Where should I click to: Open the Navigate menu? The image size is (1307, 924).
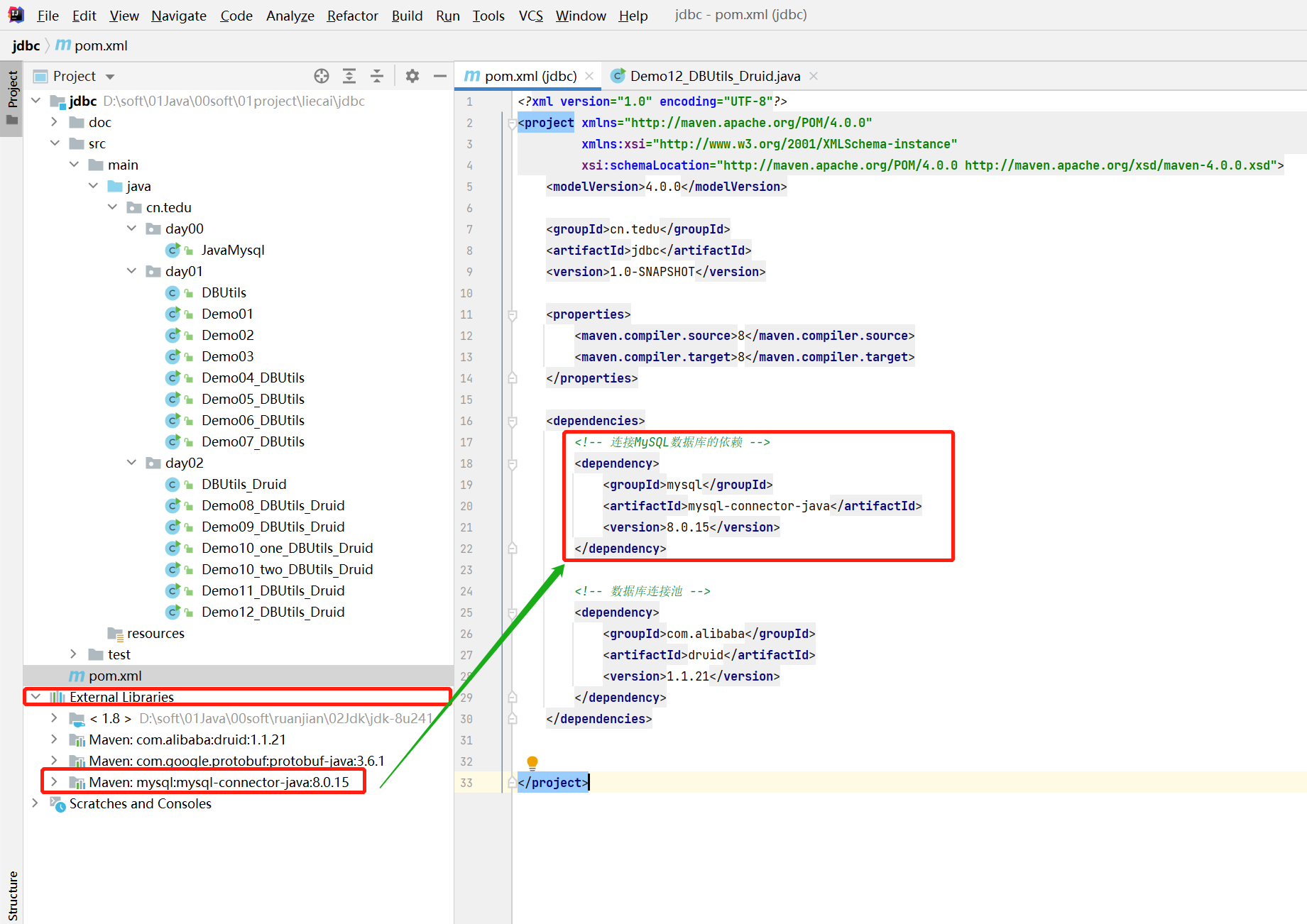(x=178, y=16)
